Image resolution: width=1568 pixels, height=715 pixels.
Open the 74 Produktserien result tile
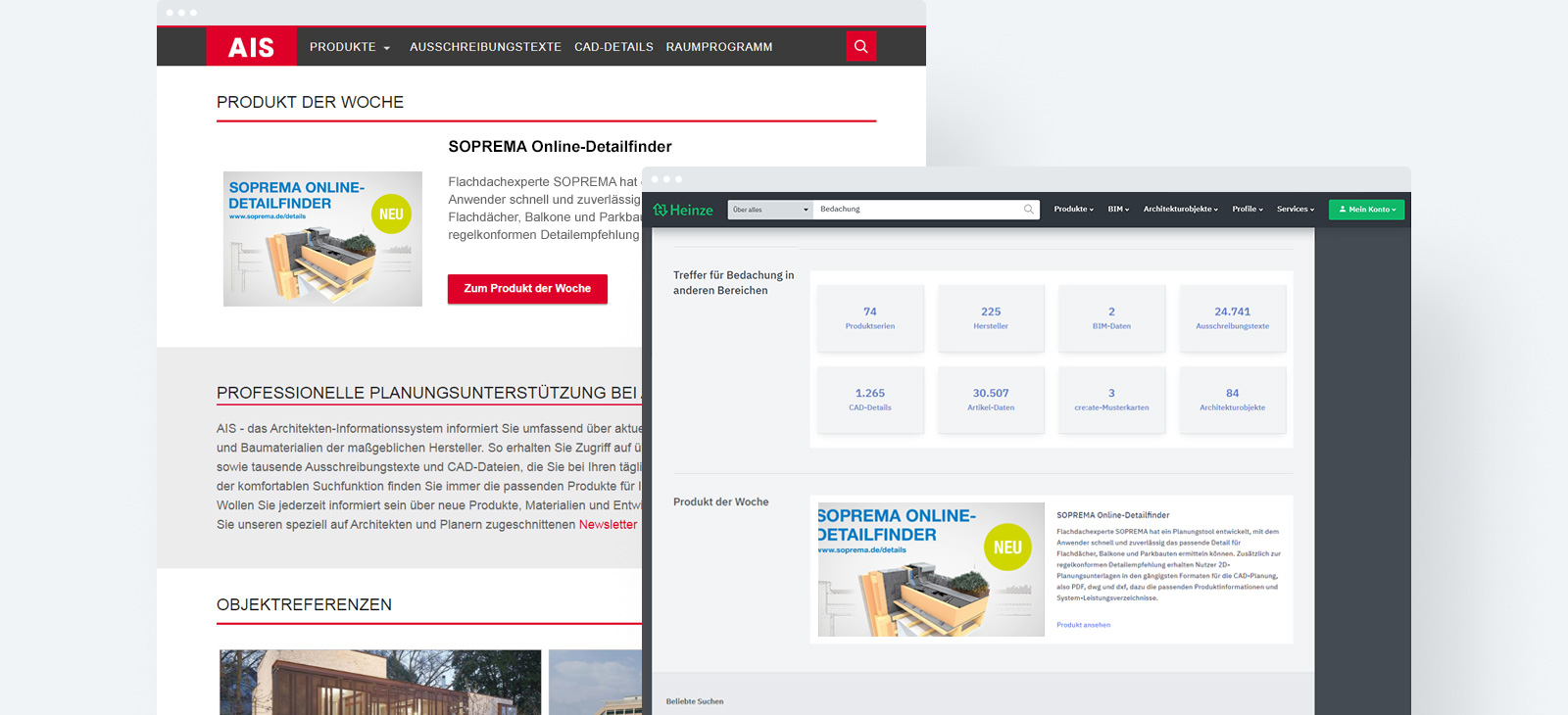(870, 318)
